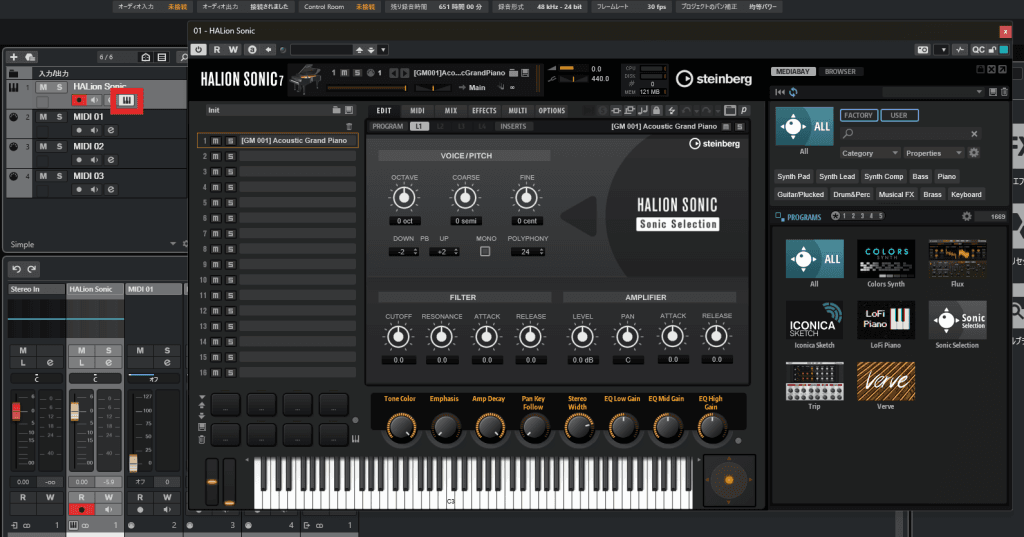
Task: Filter by Keyboard tag
Action: pos(966,194)
